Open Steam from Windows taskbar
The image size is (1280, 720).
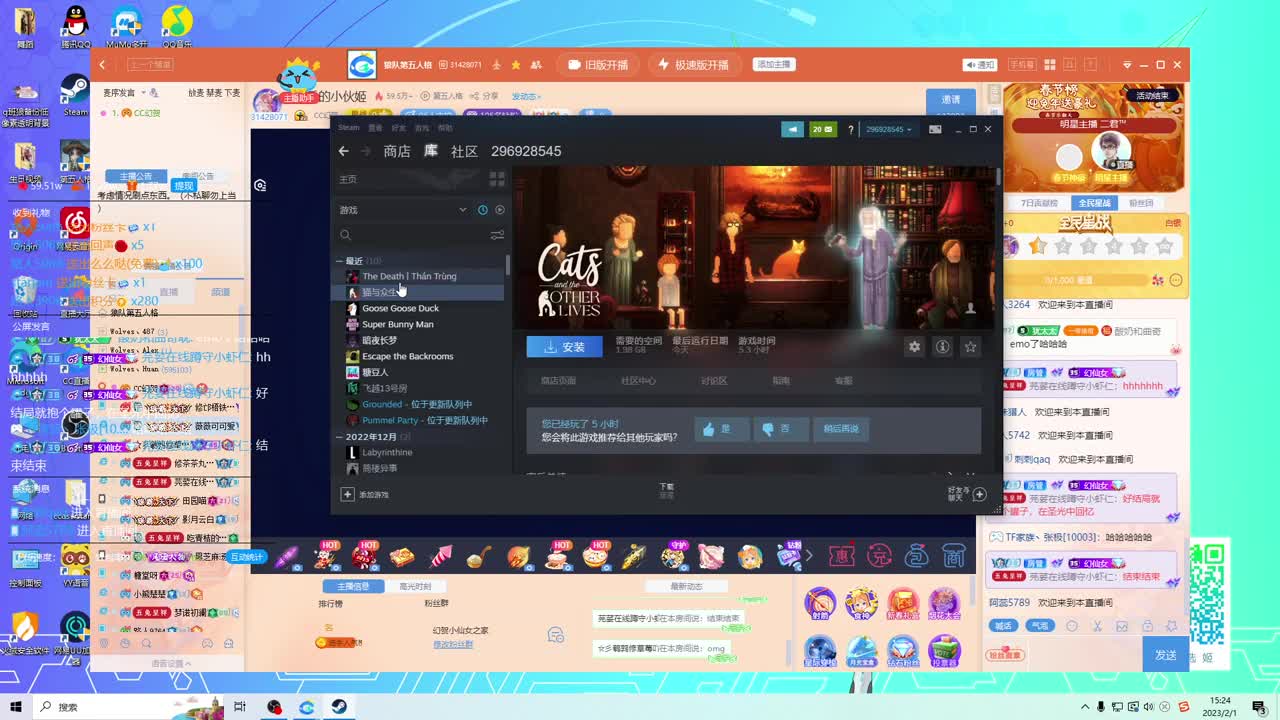click(x=339, y=707)
